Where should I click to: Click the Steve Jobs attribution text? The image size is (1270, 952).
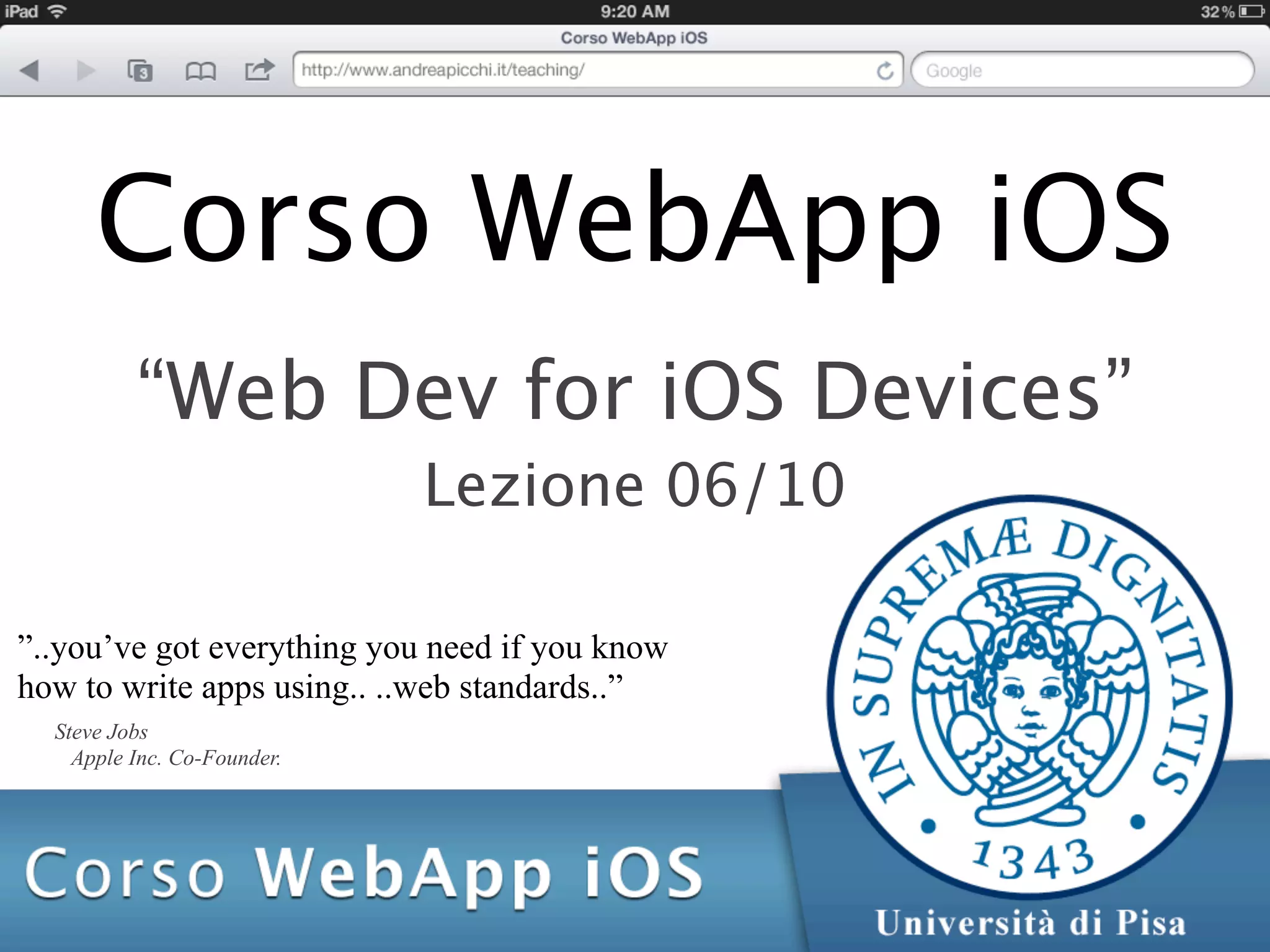pos(101,732)
